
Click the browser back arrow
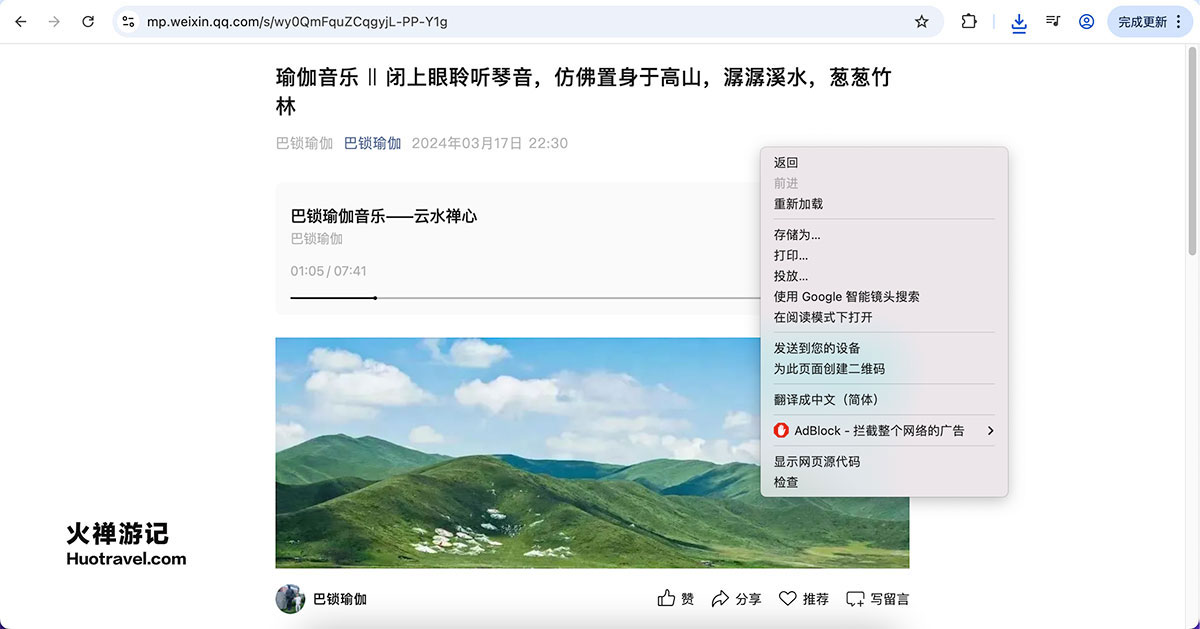coord(20,20)
